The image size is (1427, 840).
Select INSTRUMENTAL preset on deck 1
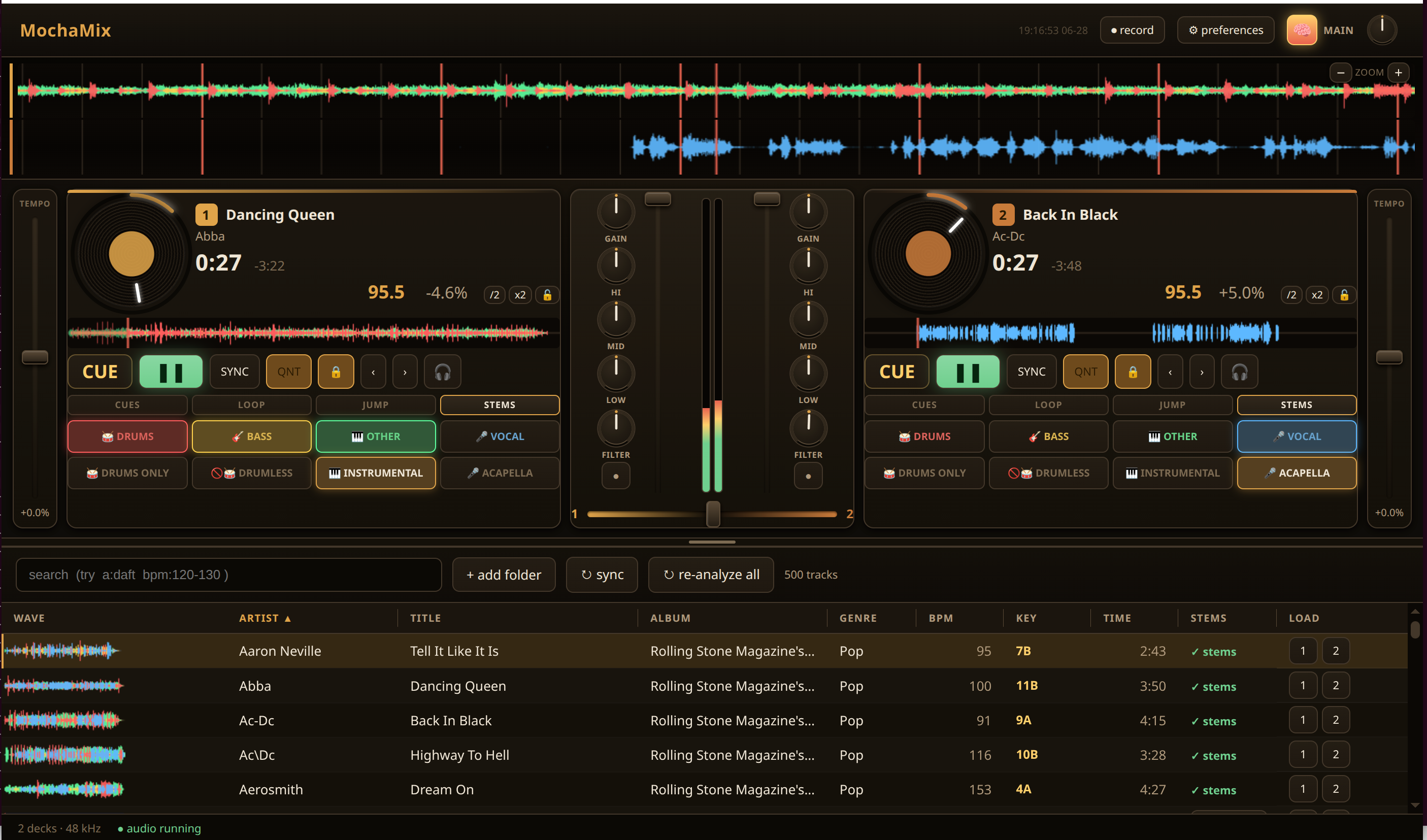(376, 473)
